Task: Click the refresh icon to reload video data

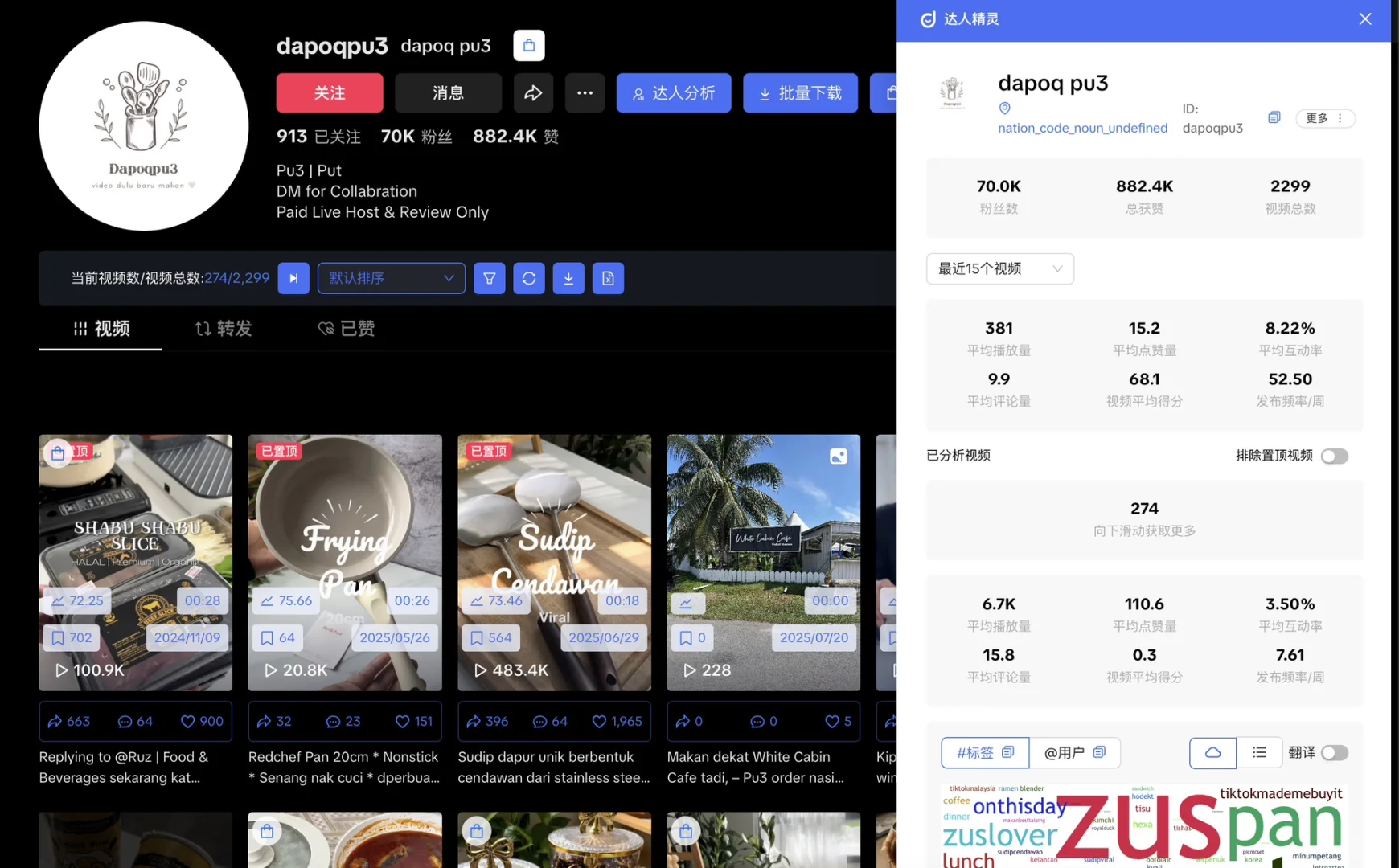Action: 529,278
